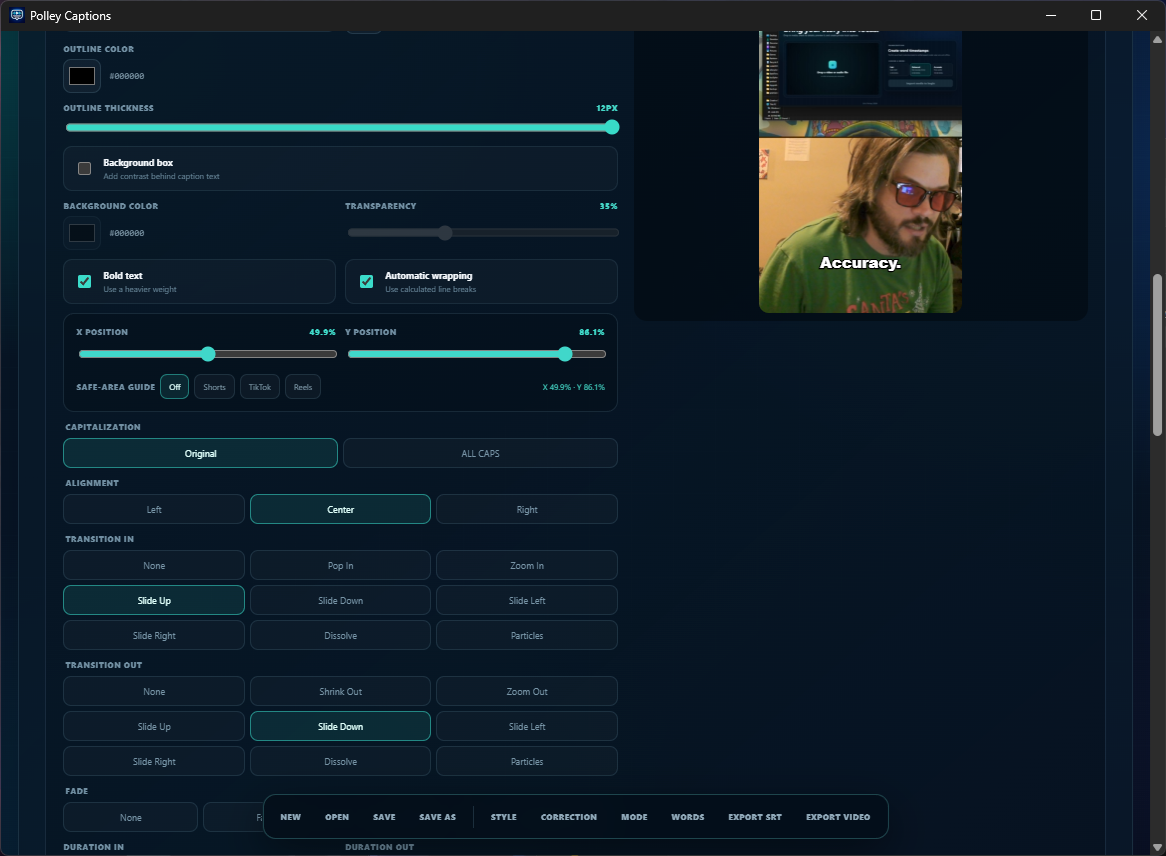Select Slide Up under Transition In
This screenshot has width=1166, height=856.
point(154,600)
